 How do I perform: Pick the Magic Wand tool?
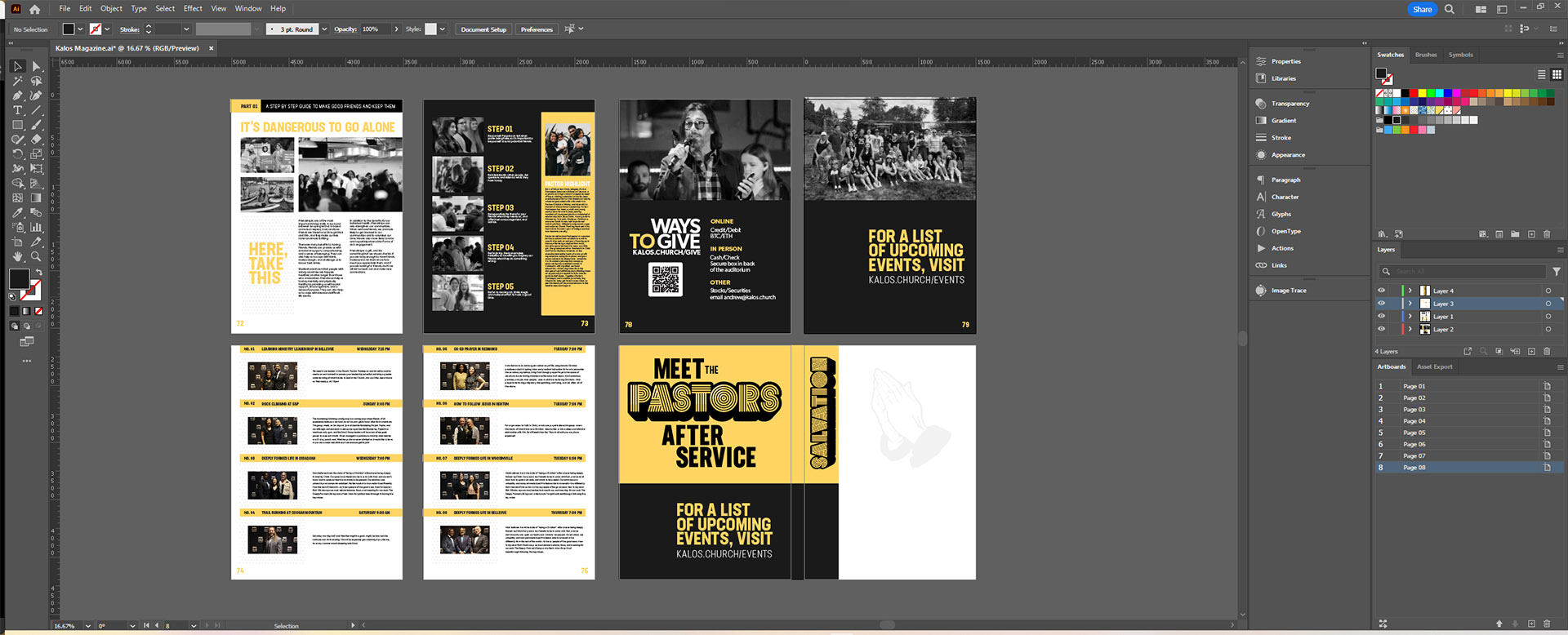17,81
